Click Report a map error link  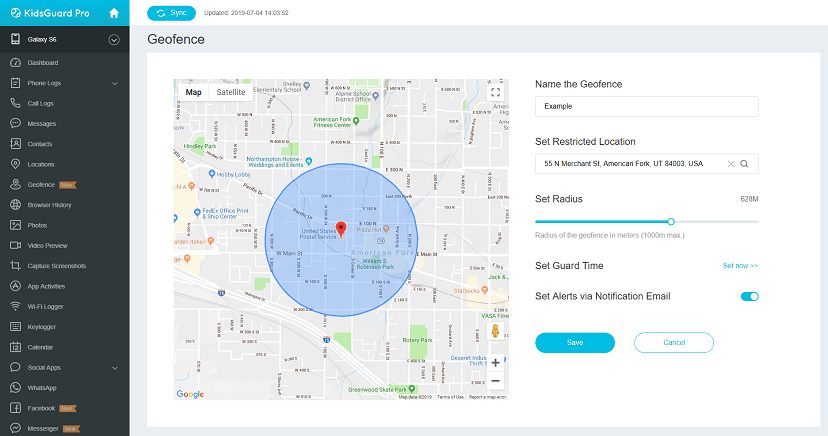487,397
